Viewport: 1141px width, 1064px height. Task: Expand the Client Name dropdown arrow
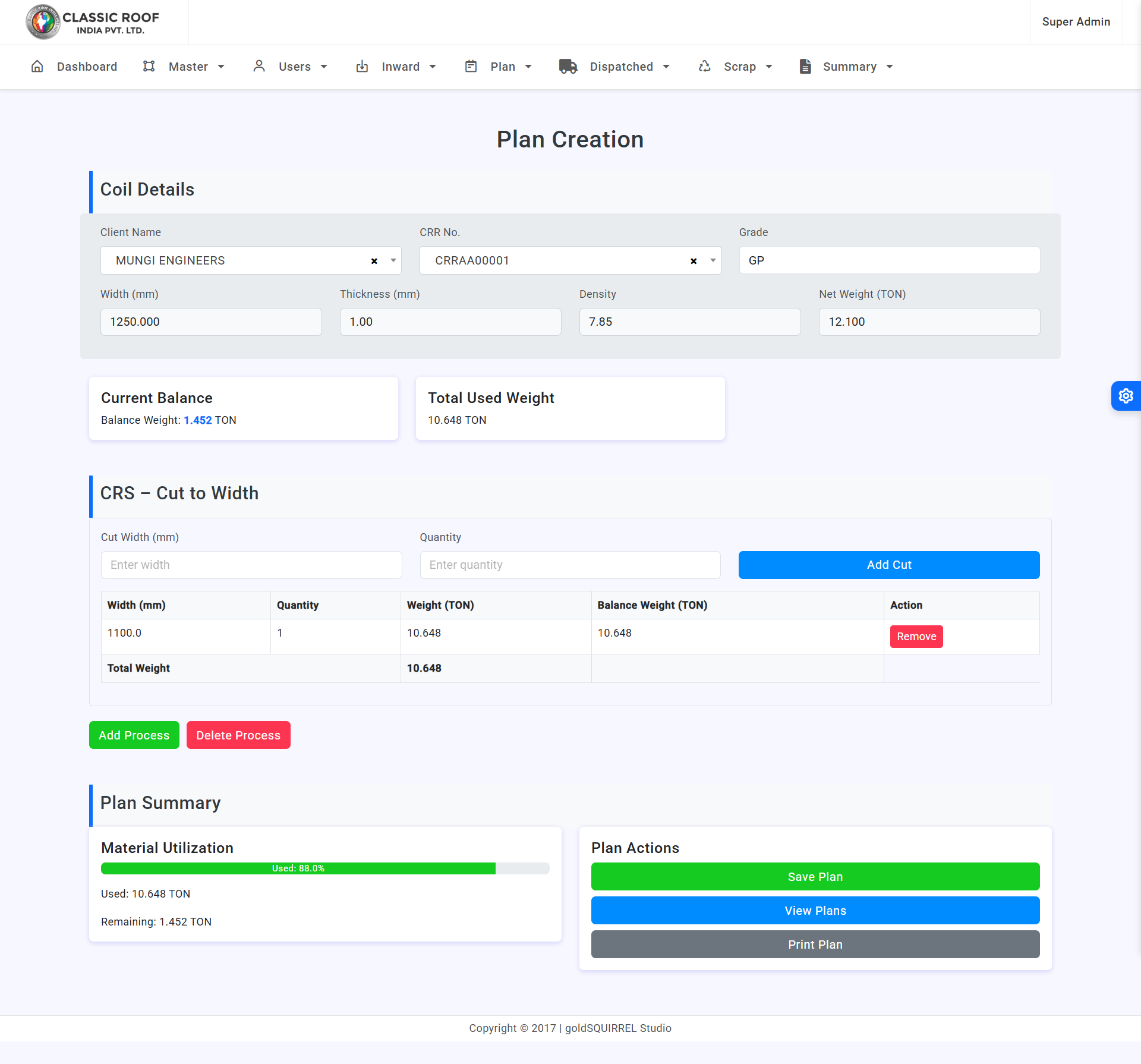pyautogui.click(x=393, y=261)
